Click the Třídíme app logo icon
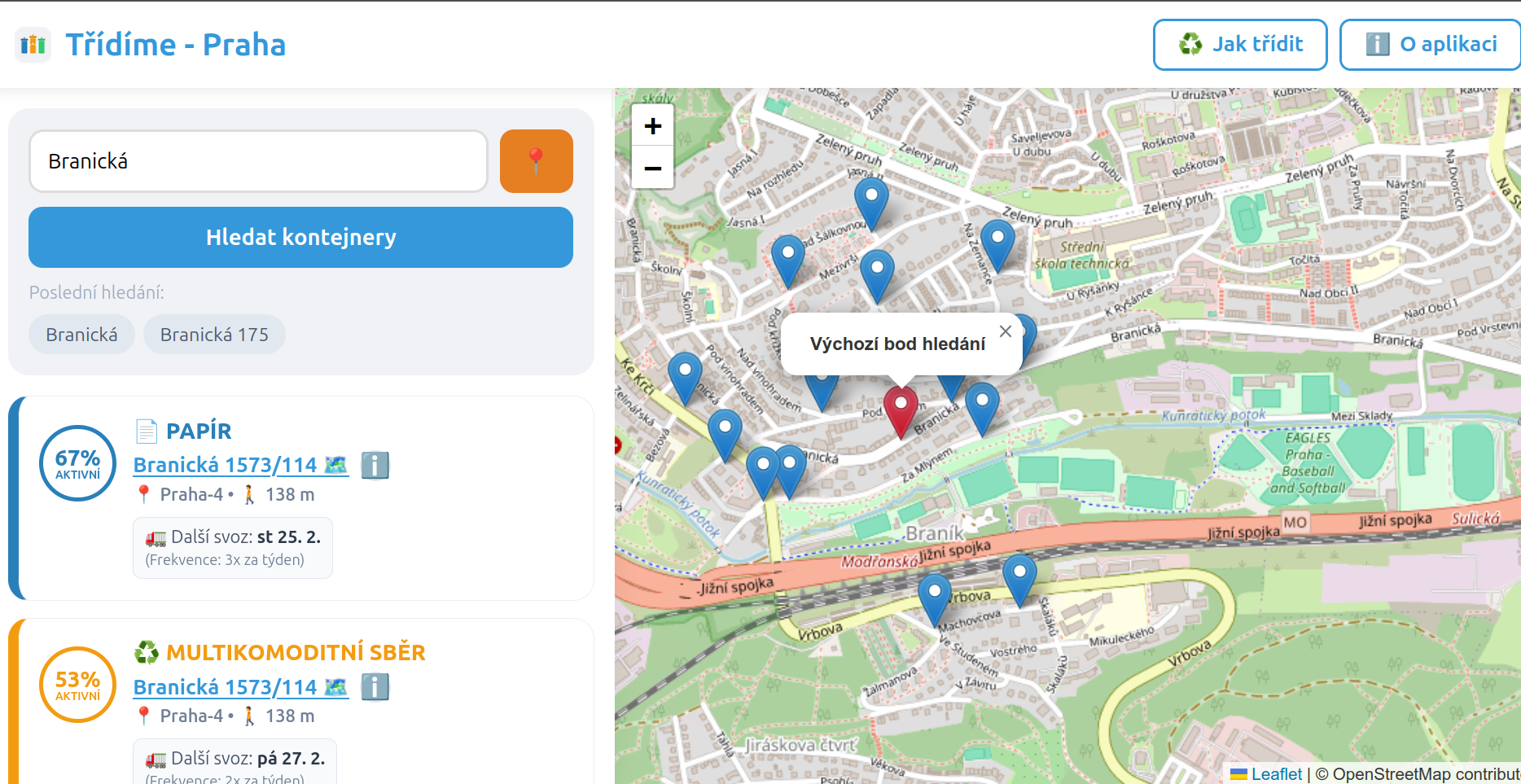The width and height of the screenshot is (1521, 784). [33, 45]
